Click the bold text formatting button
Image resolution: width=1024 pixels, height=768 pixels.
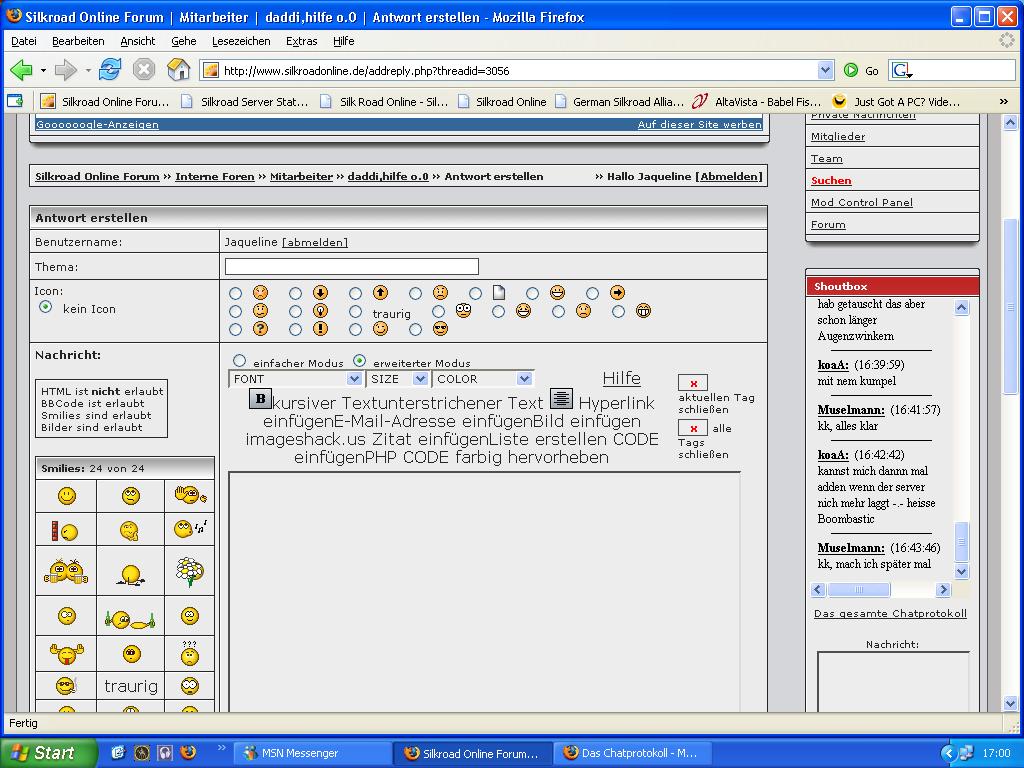pos(260,399)
